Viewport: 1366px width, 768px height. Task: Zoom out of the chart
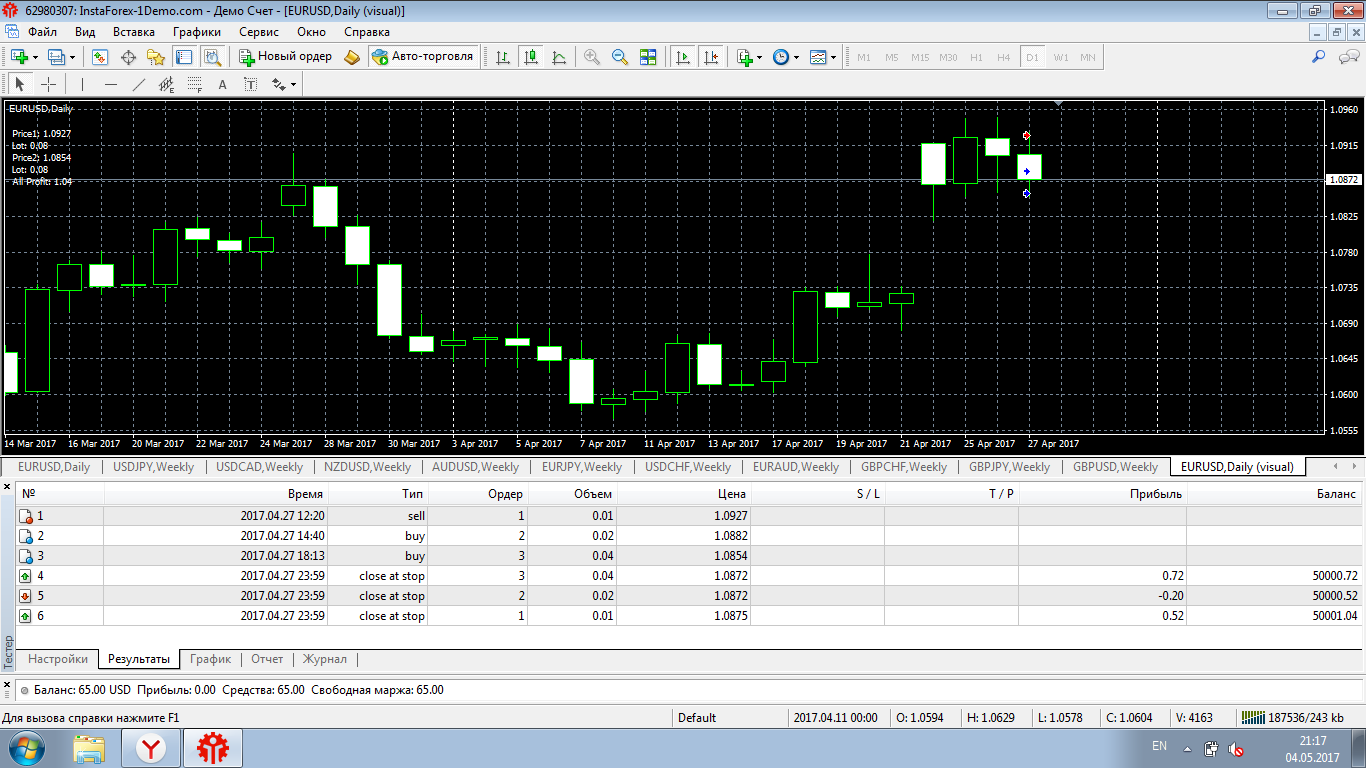pos(620,57)
